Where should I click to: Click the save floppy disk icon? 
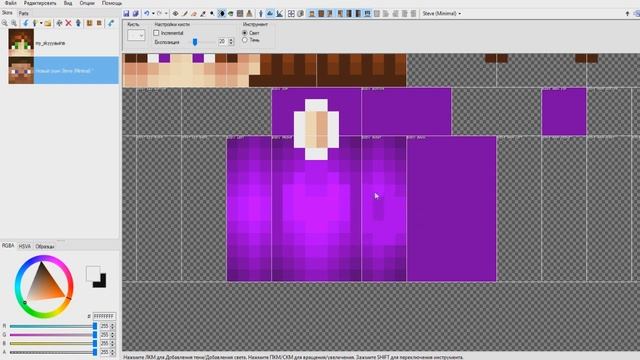pos(126,13)
